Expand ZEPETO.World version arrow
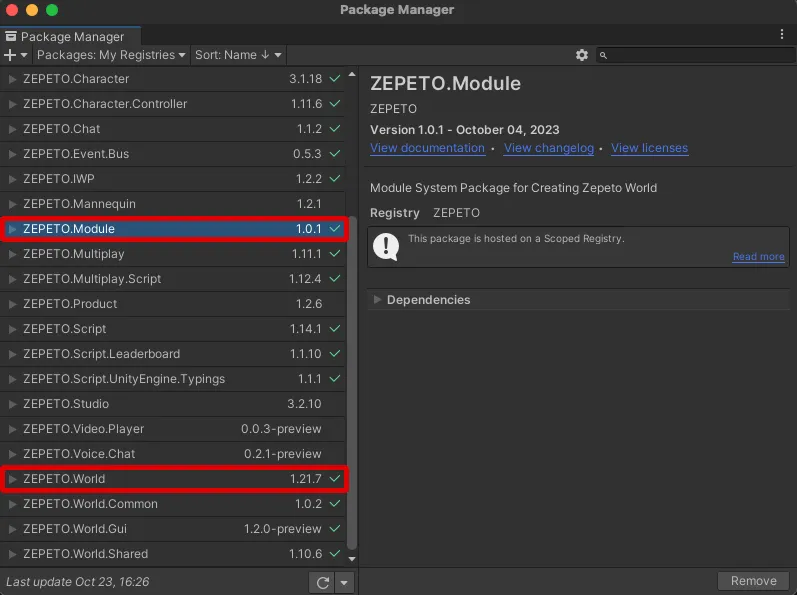This screenshot has height=595, width=797. click(x=13, y=479)
